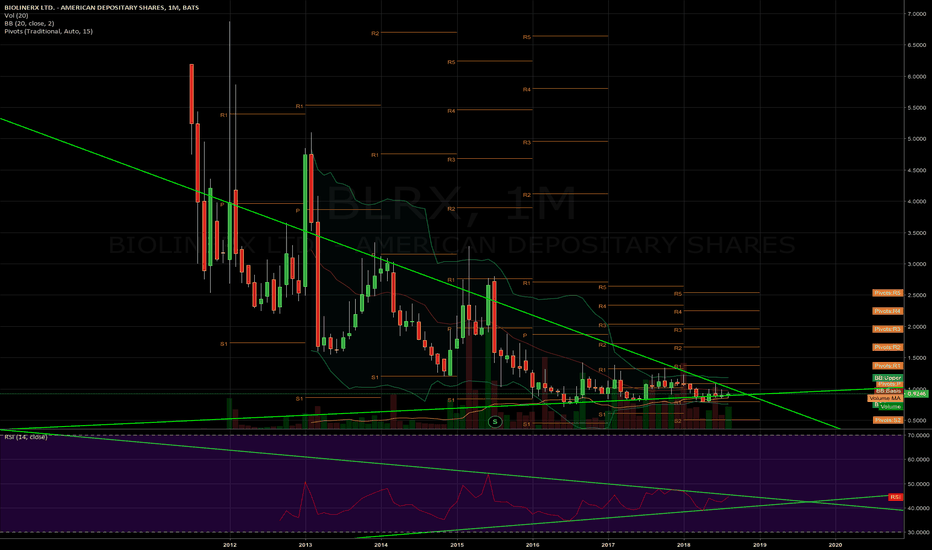Click the 3.5000 price axis value

pos(917,233)
